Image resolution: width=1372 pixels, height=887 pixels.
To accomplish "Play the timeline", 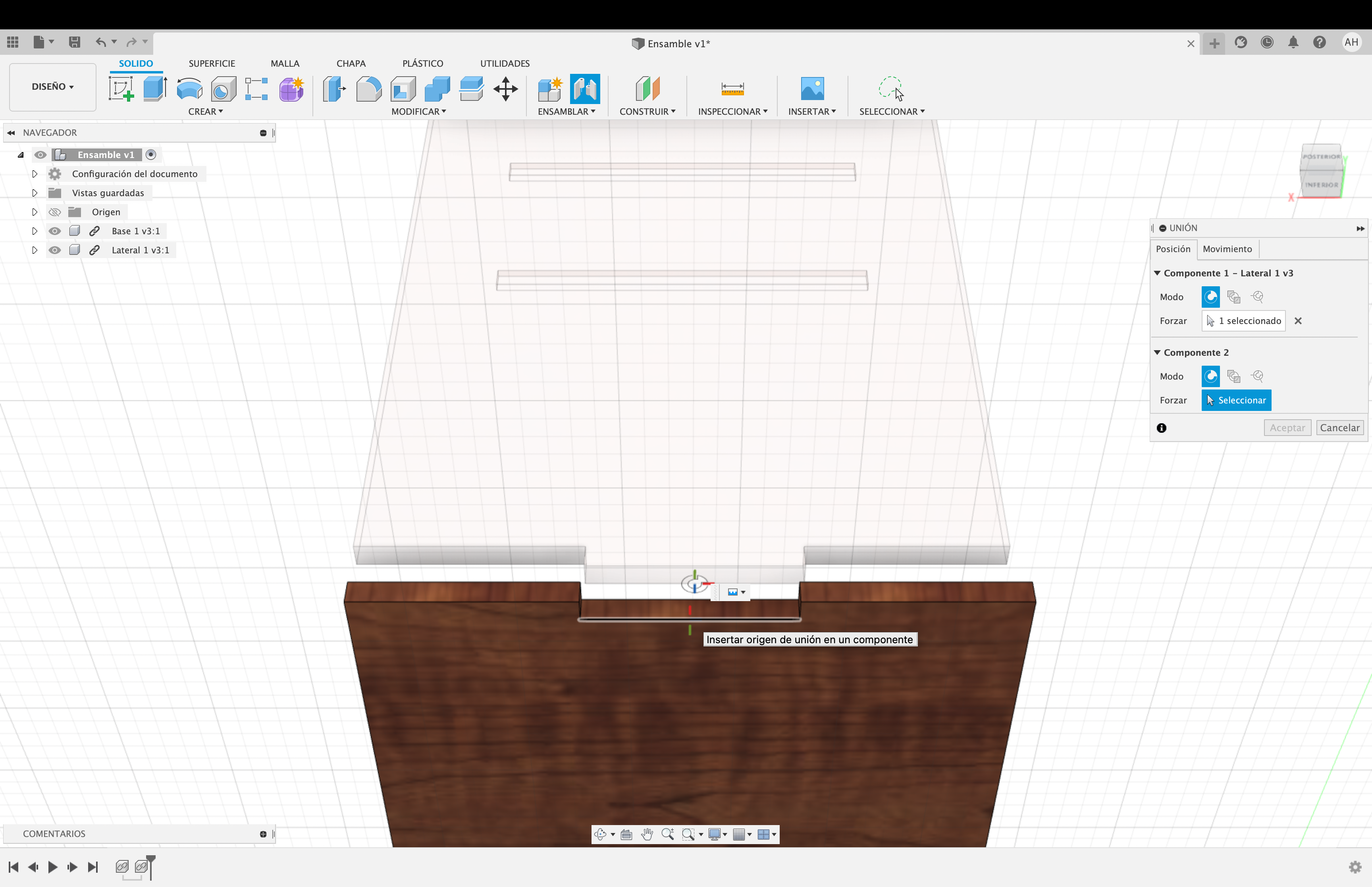I will click(x=52, y=867).
